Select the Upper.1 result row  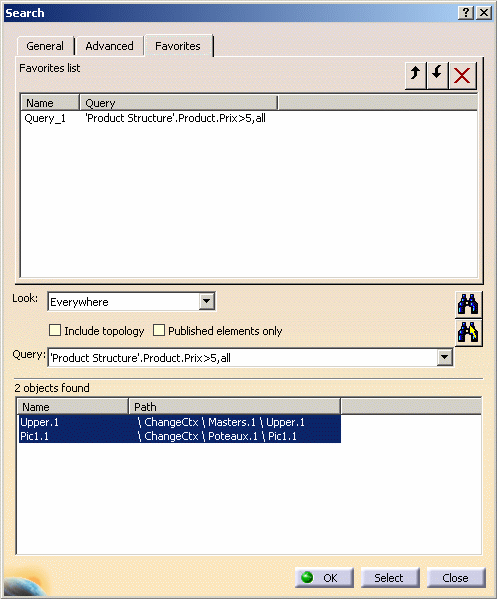tap(180, 422)
